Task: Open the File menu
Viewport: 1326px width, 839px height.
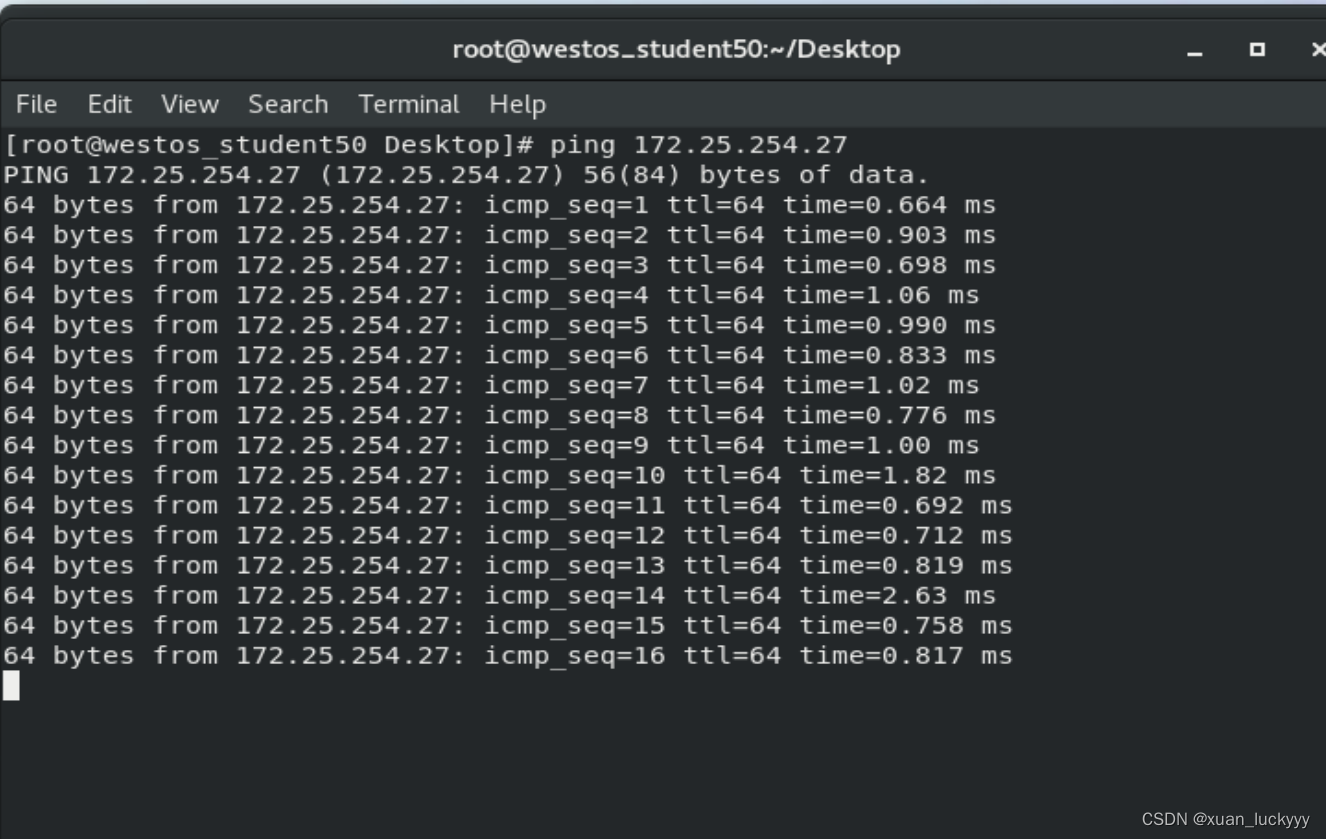Action: pyautogui.click(x=36, y=104)
